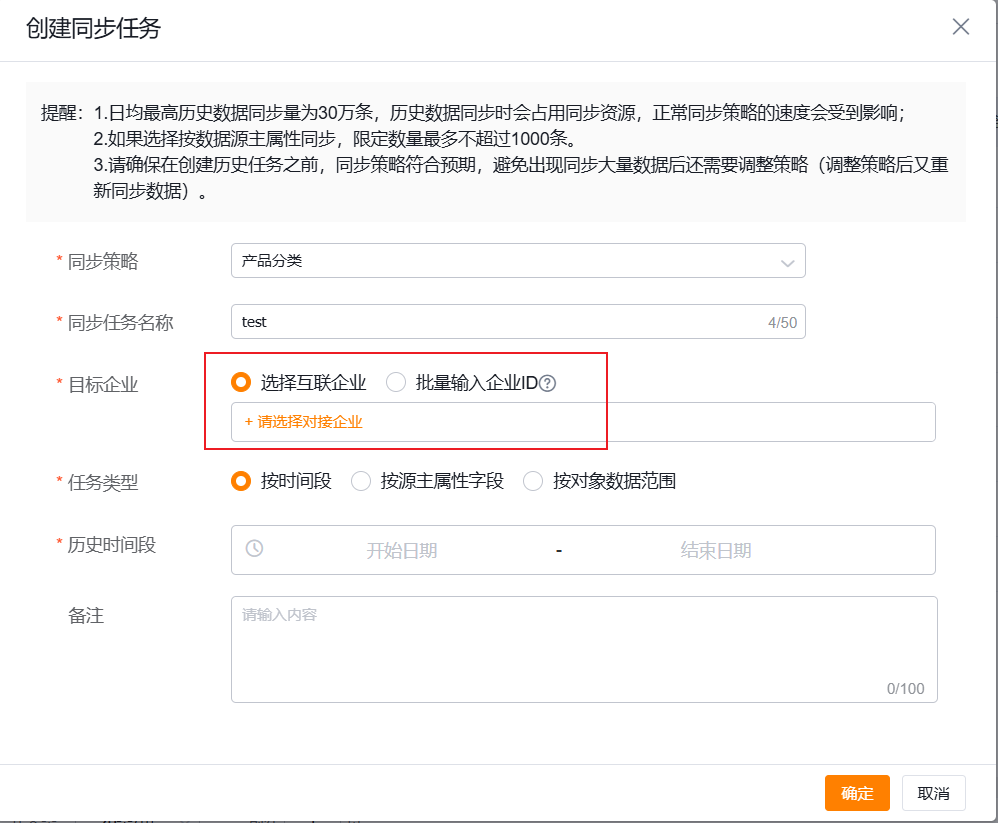This screenshot has width=998, height=823.
Task: Choose 按源主属性字段 as task type
Action: point(359,481)
